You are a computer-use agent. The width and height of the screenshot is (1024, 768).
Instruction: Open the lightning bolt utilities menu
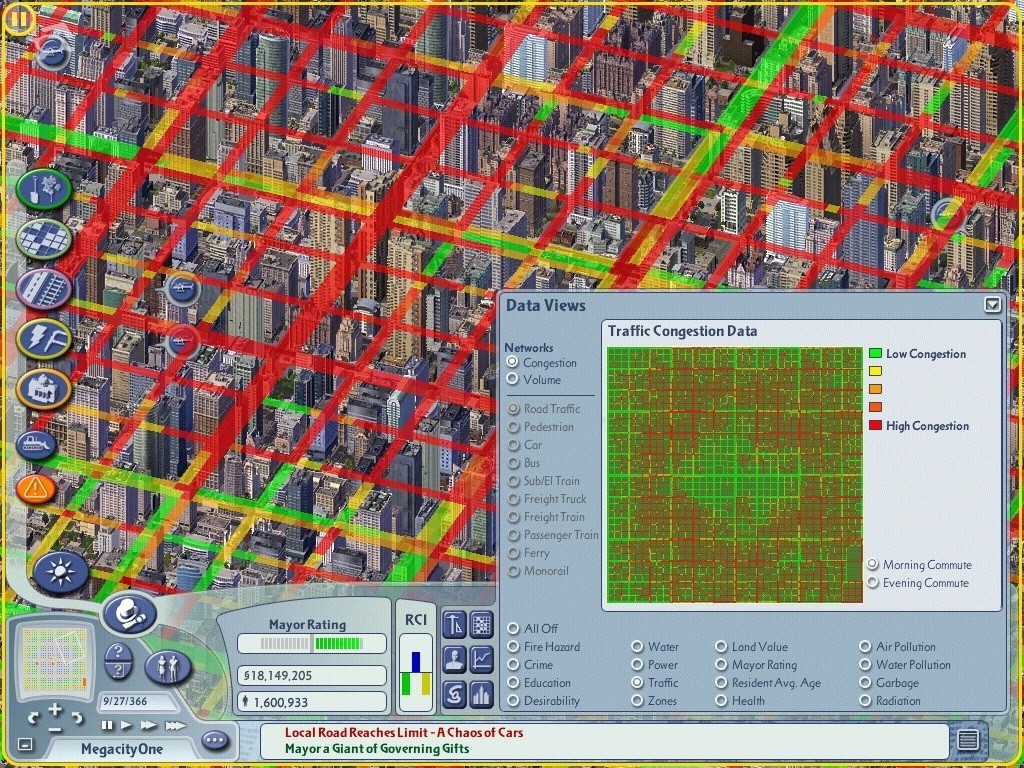pyautogui.click(x=44, y=338)
